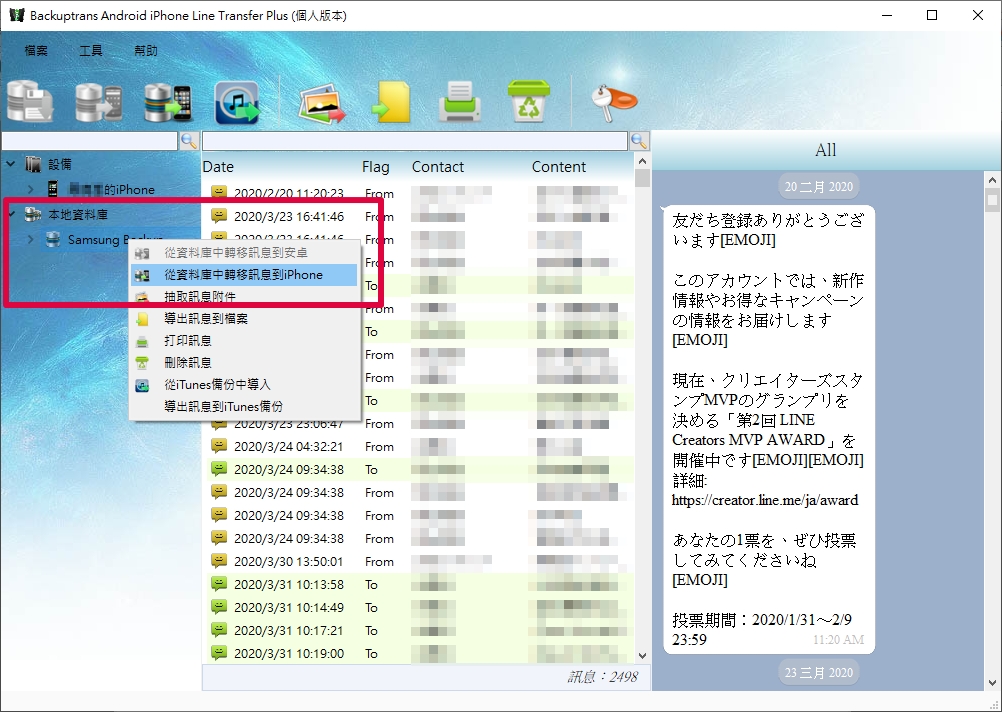Choose 打印訊息 from the context menu

coord(244,341)
